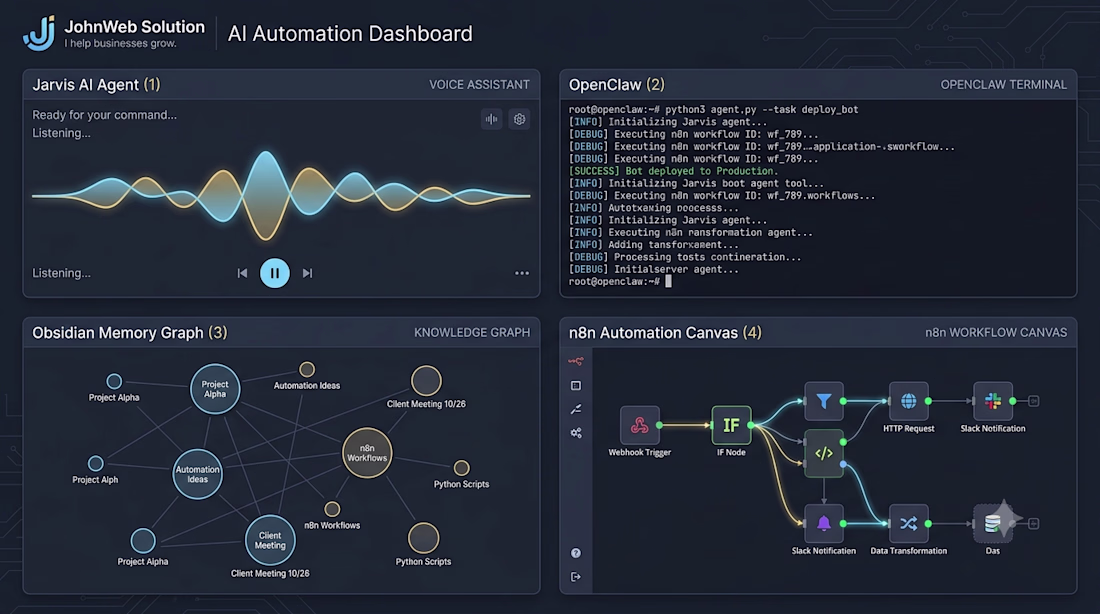Select the purple bell Slack Notification node
Image resolution: width=1100 pixels, height=614 pixels.
pyautogui.click(x=824, y=523)
